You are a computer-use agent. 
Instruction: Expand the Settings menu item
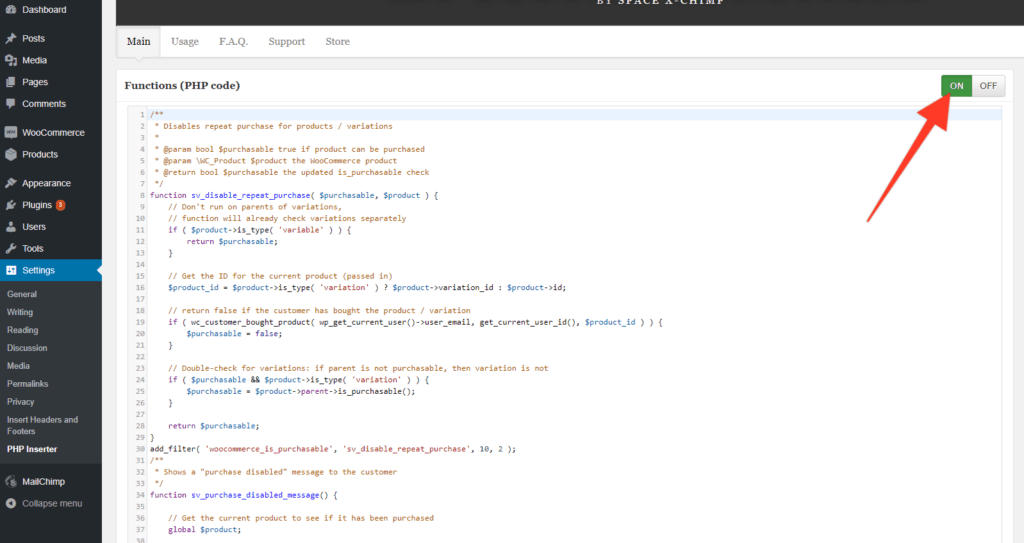pyautogui.click(x=39, y=271)
